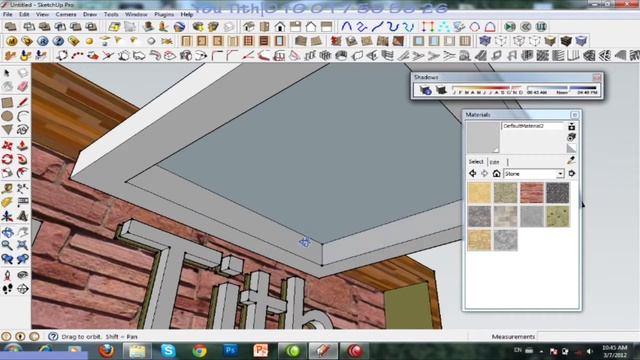The height and width of the screenshot is (360, 640).
Task: Click the Help question mark in status bar
Action: (53, 337)
